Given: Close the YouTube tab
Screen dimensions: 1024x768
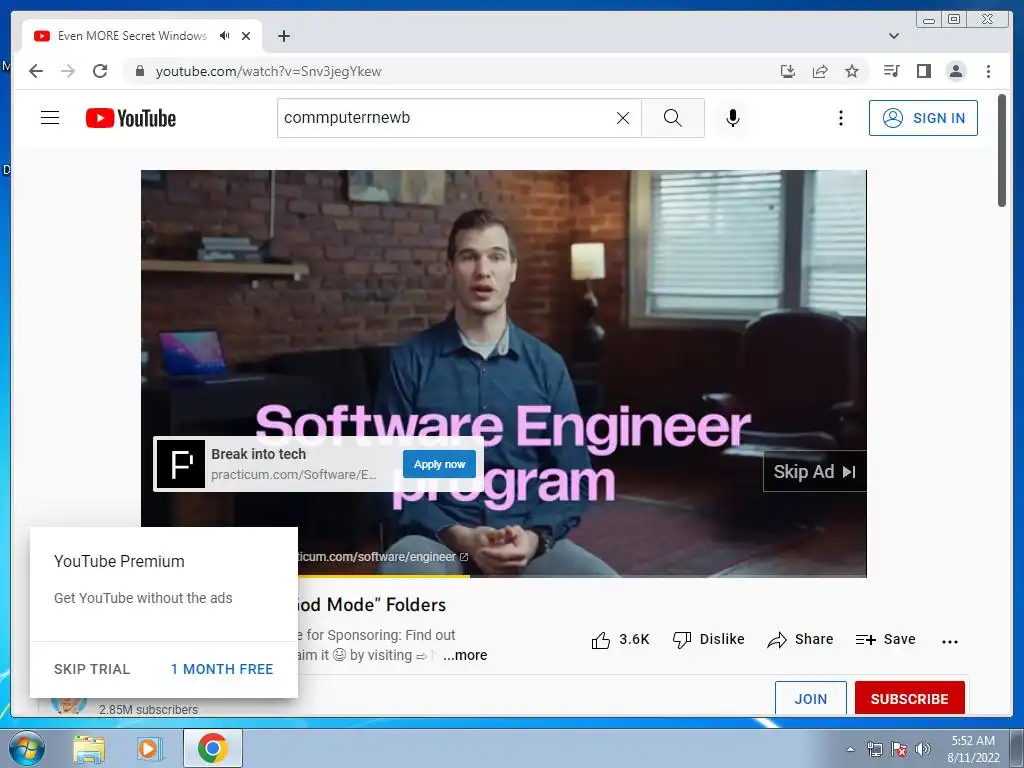Looking at the screenshot, I should click(x=246, y=36).
